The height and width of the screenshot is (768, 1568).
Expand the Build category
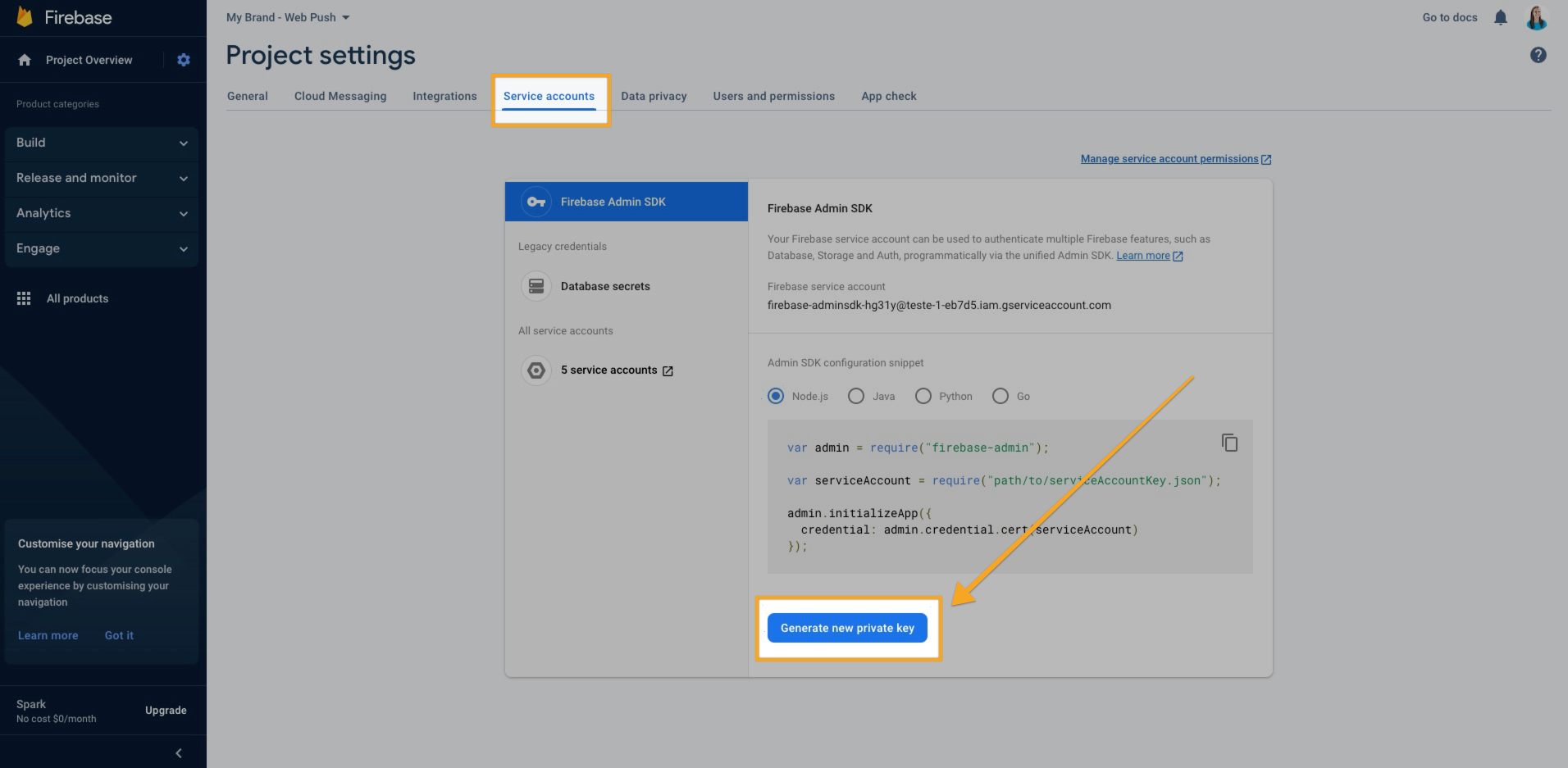pos(101,143)
